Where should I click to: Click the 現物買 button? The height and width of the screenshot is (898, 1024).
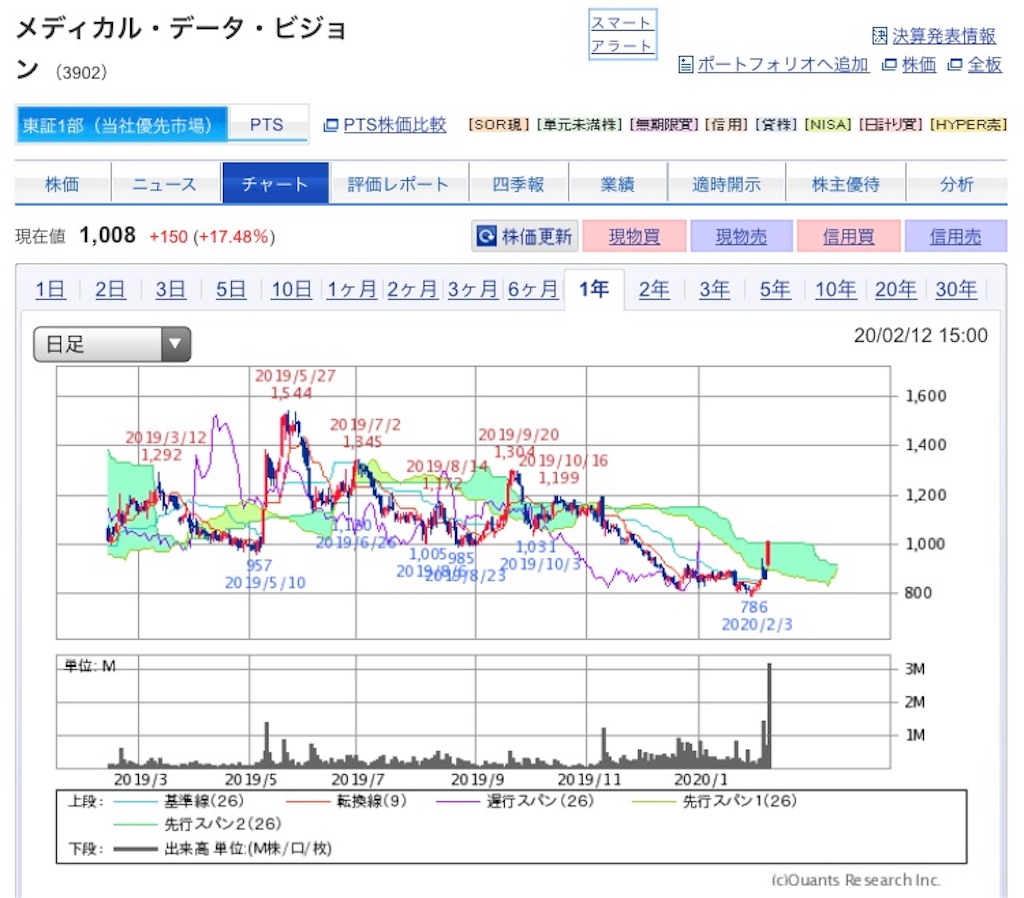[x=634, y=236]
